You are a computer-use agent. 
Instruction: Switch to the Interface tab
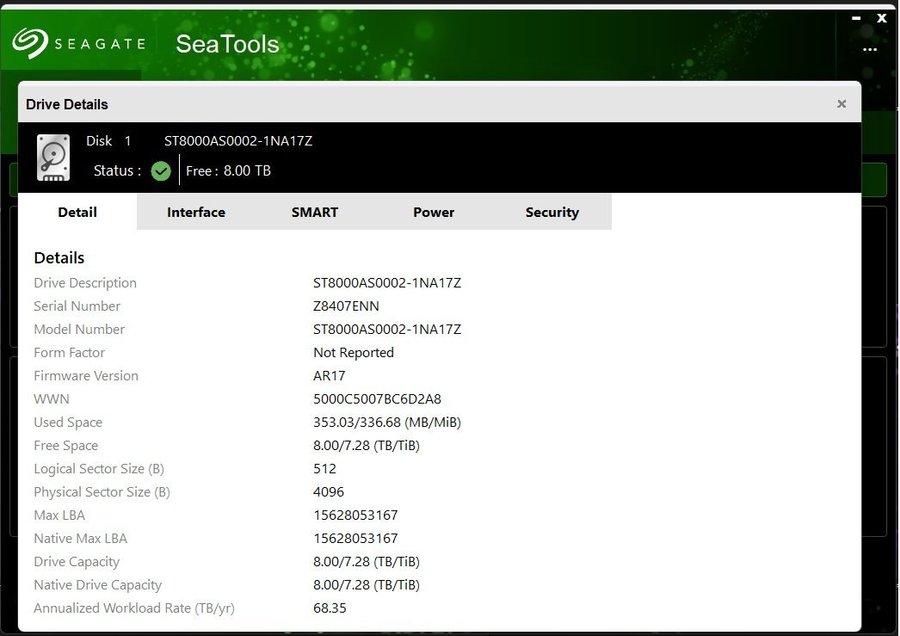click(x=196, y=212)
